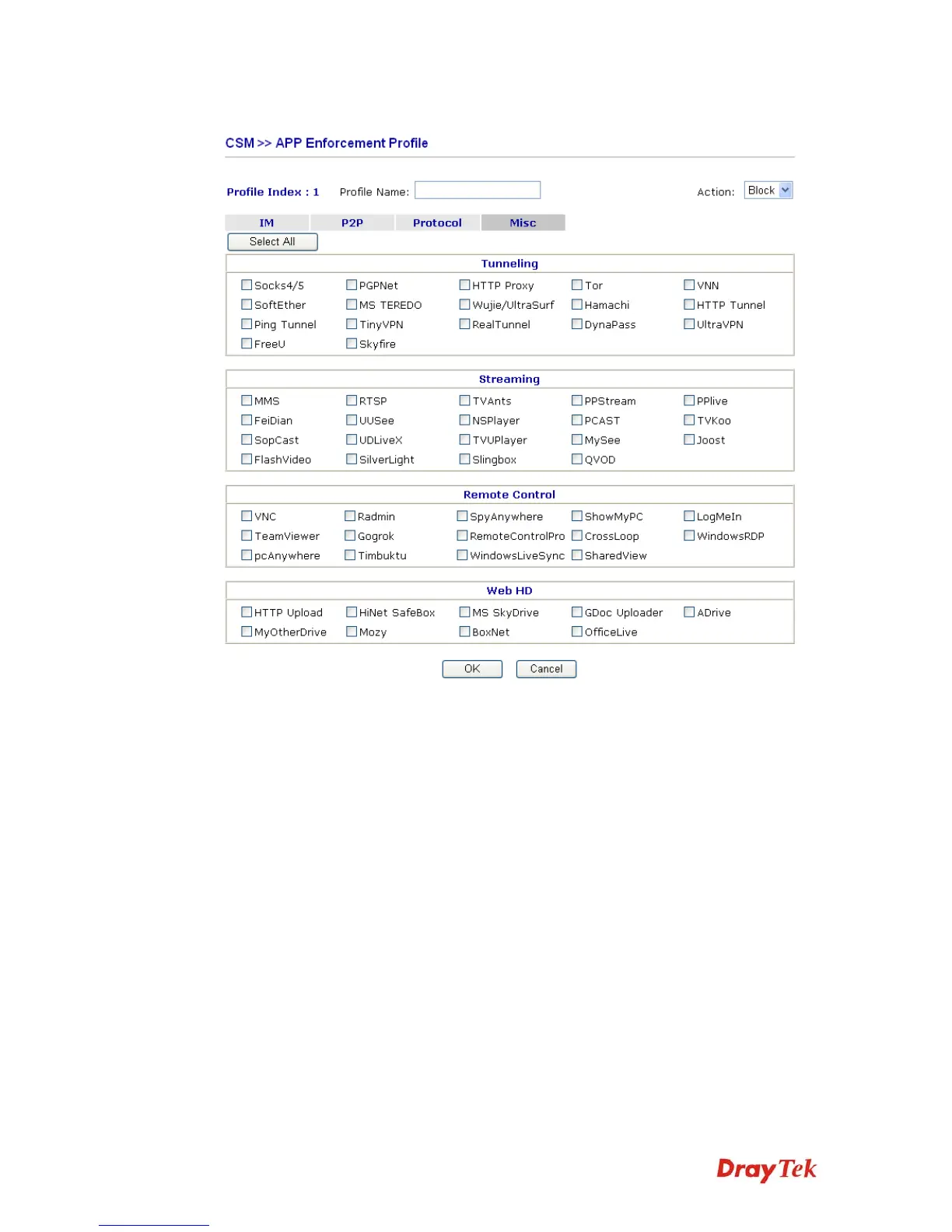Check the VNC remote control box
The height and width of the screenshot is (1232, 952).
click(x=247, y=516)
